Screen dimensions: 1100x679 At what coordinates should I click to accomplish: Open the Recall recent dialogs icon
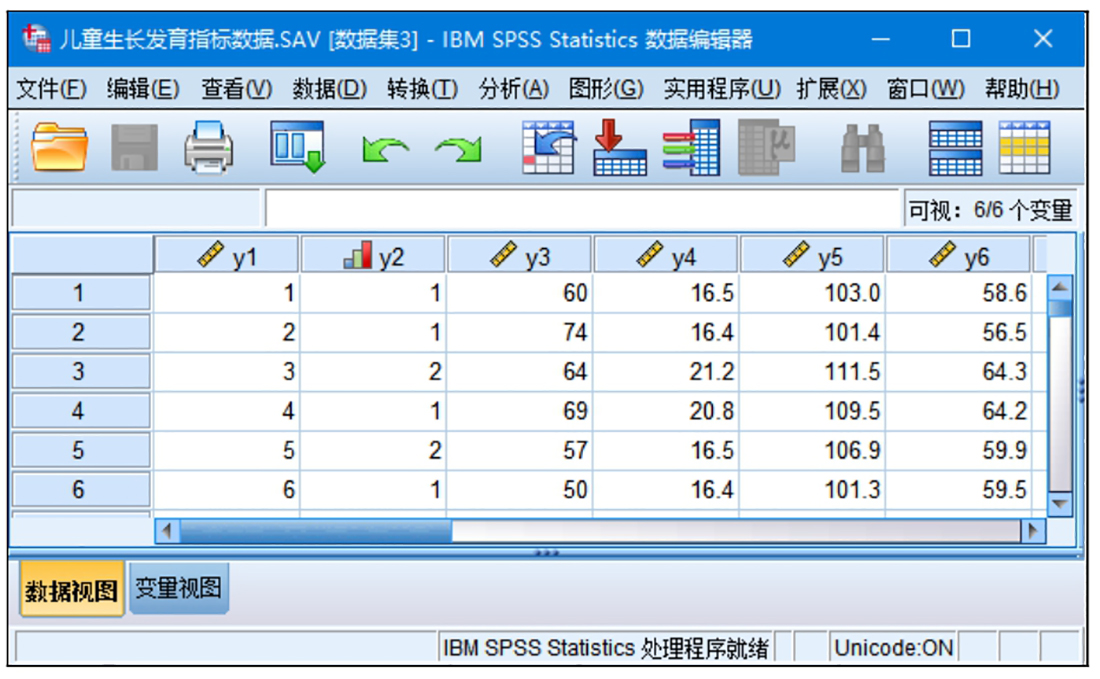pos(297,148)
